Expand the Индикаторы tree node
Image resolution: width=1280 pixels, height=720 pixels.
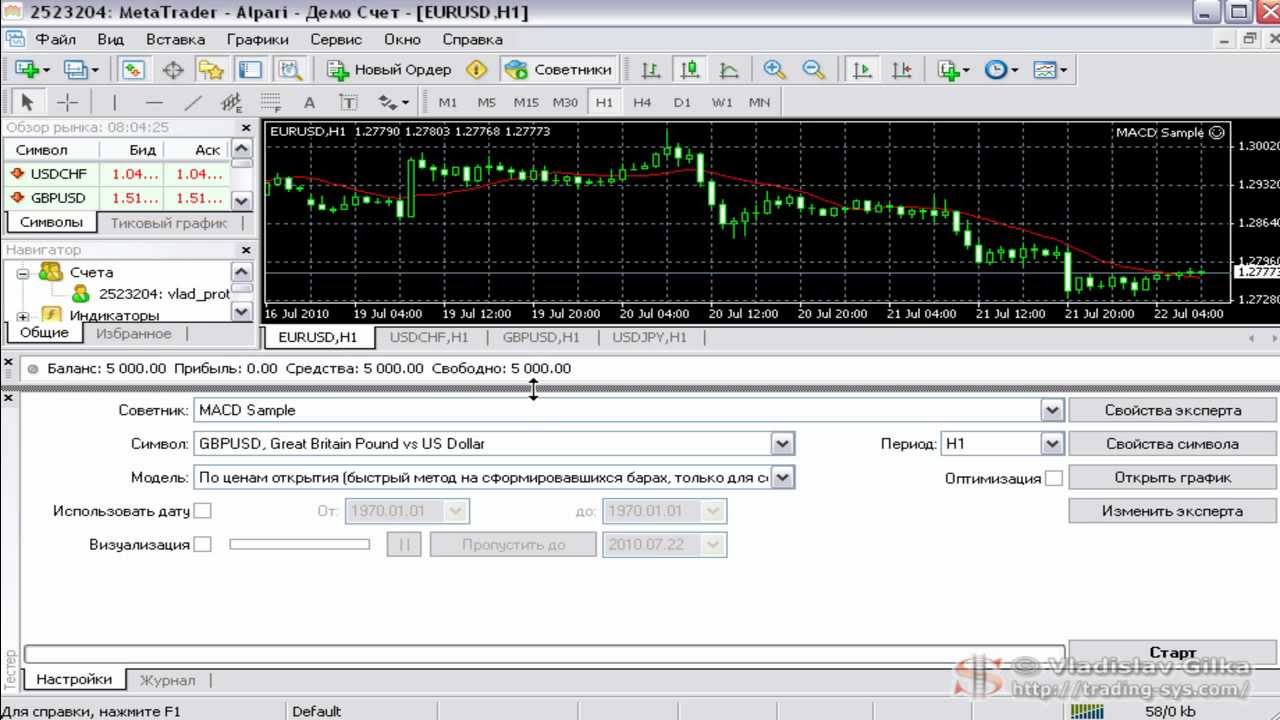click(24, 316)
